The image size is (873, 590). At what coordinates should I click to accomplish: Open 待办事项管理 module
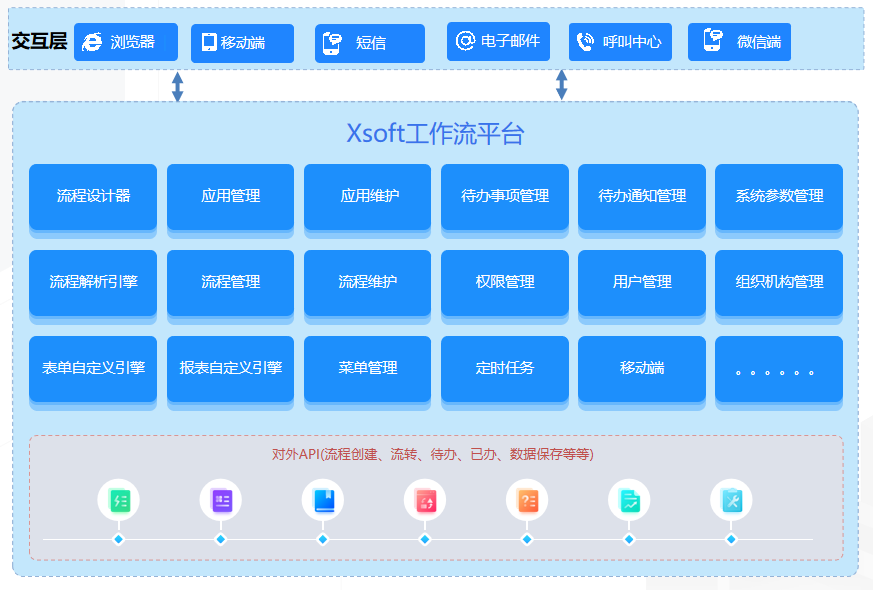coord(504,196)
